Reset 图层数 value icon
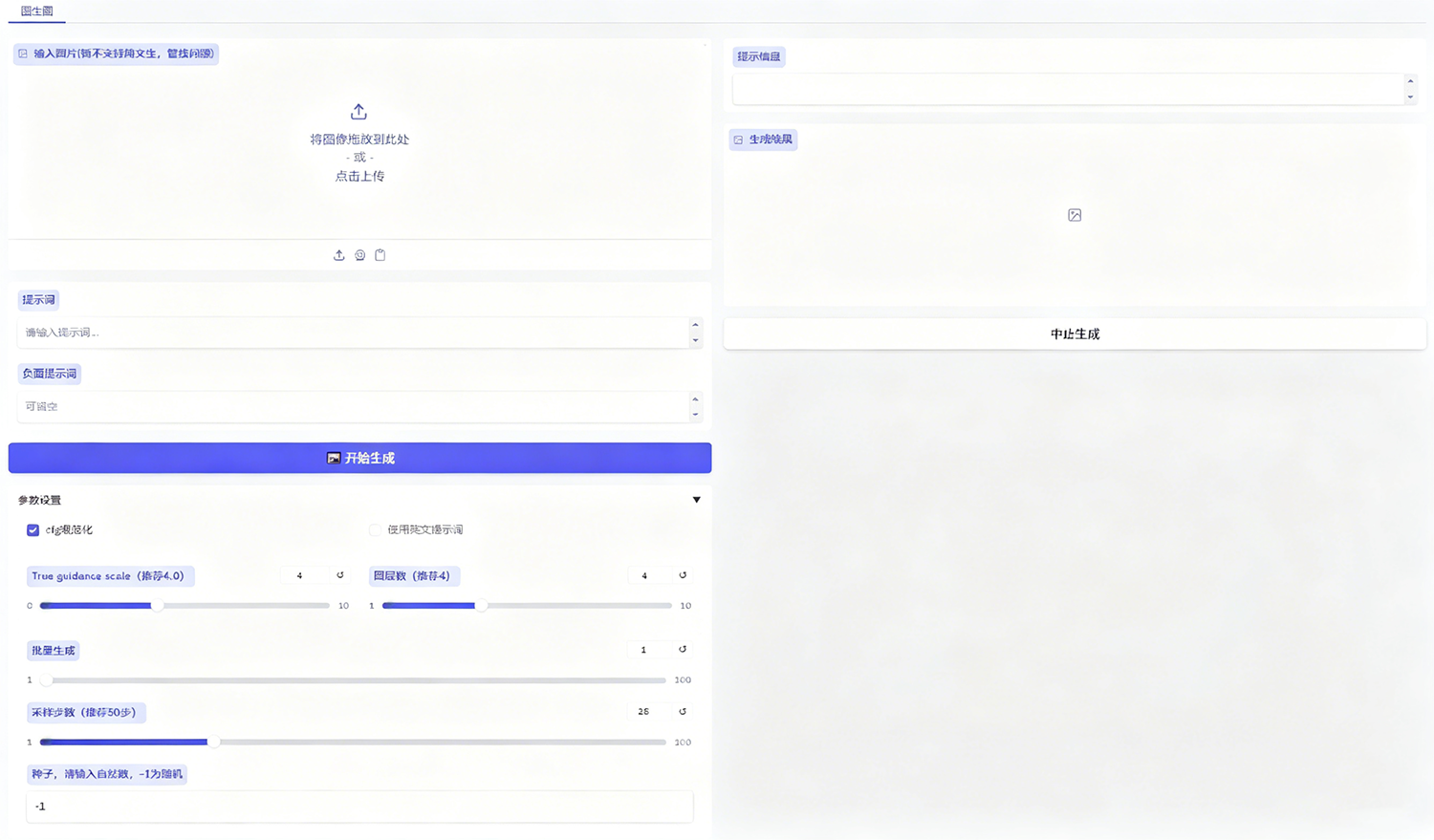Viewport: 1434px width, 840px height. [x=683, y=575]
